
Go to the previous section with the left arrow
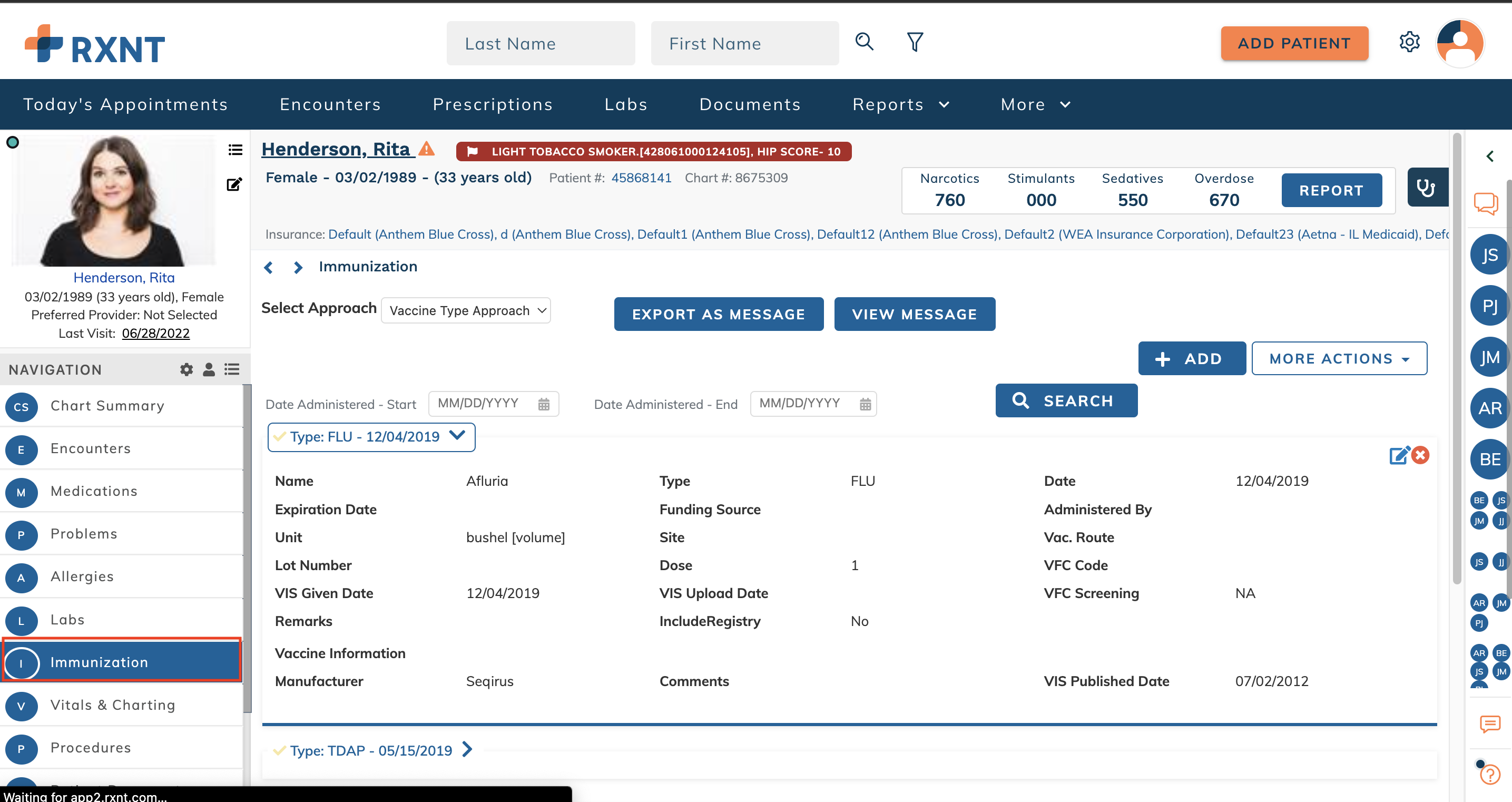click(x=268, y=267)
